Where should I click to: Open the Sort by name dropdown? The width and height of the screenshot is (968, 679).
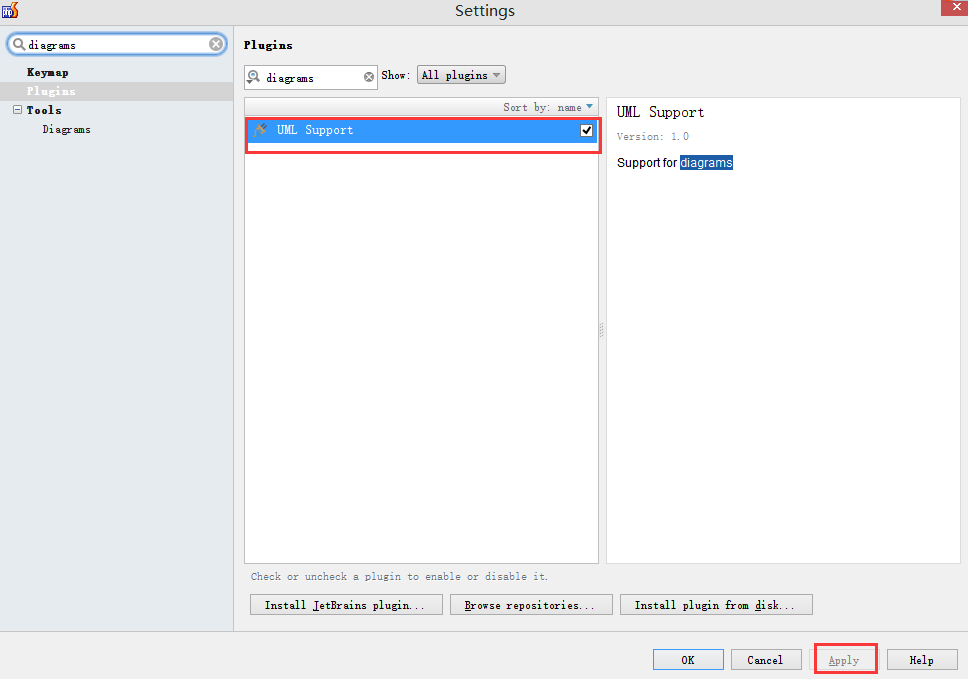(x=548, y=107)
